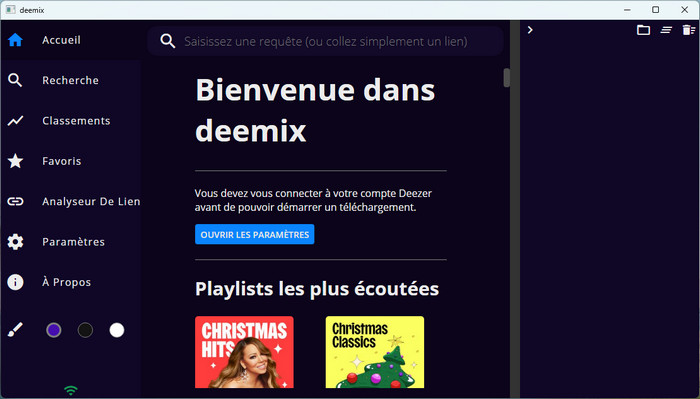Click the main page vertical scrollbar thumb
The width and height of the screenshot is (700, 399).
click(x=507, y=78)
